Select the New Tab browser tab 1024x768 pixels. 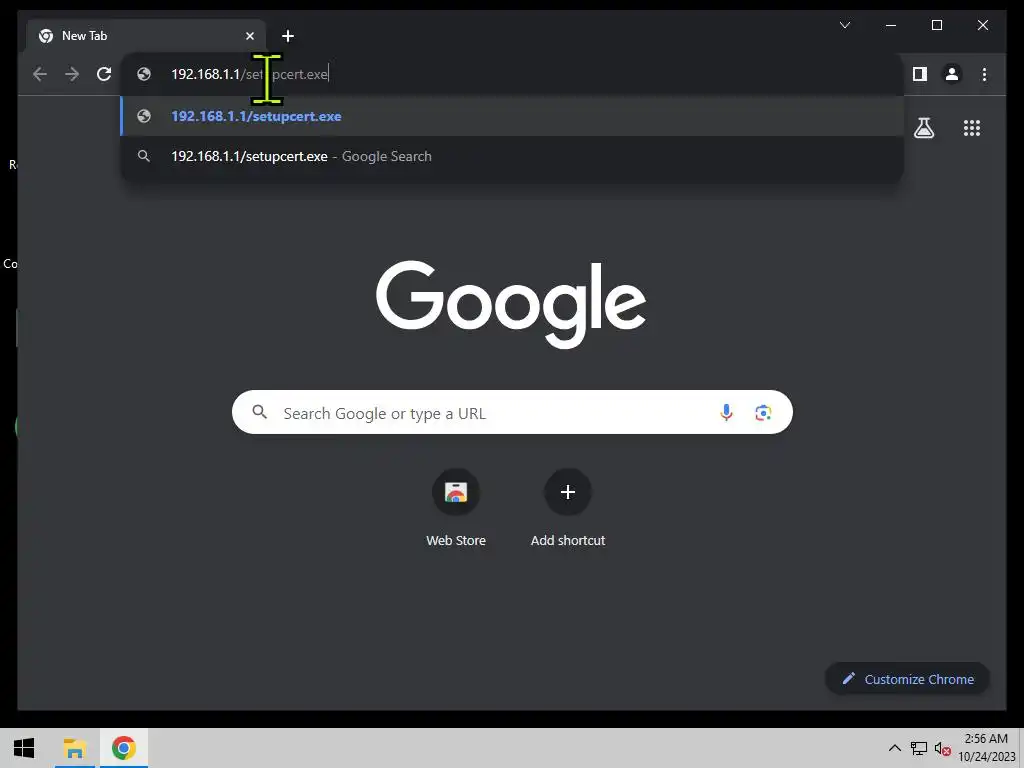point(146,36)
